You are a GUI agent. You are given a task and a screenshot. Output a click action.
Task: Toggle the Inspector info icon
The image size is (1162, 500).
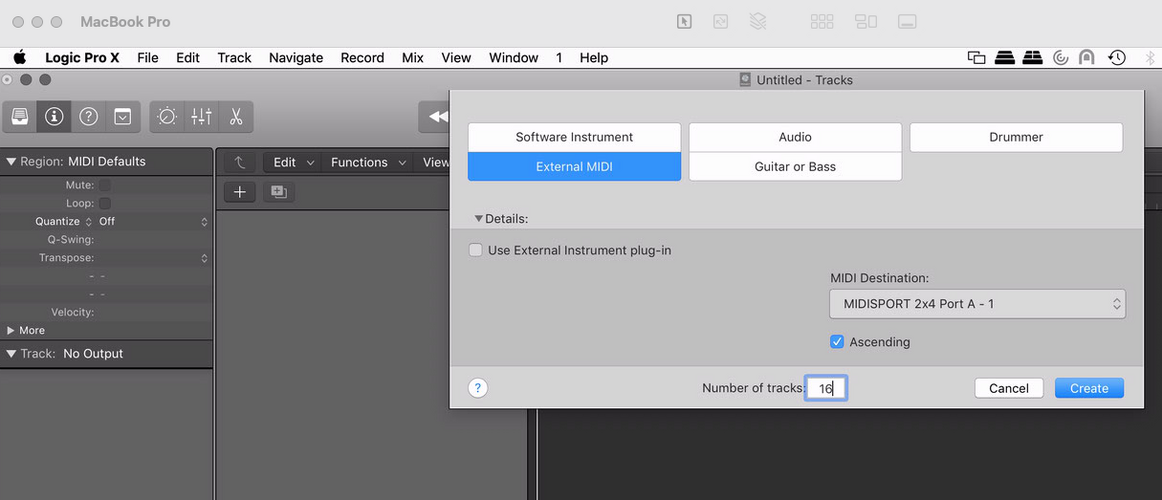pos(54,116)
